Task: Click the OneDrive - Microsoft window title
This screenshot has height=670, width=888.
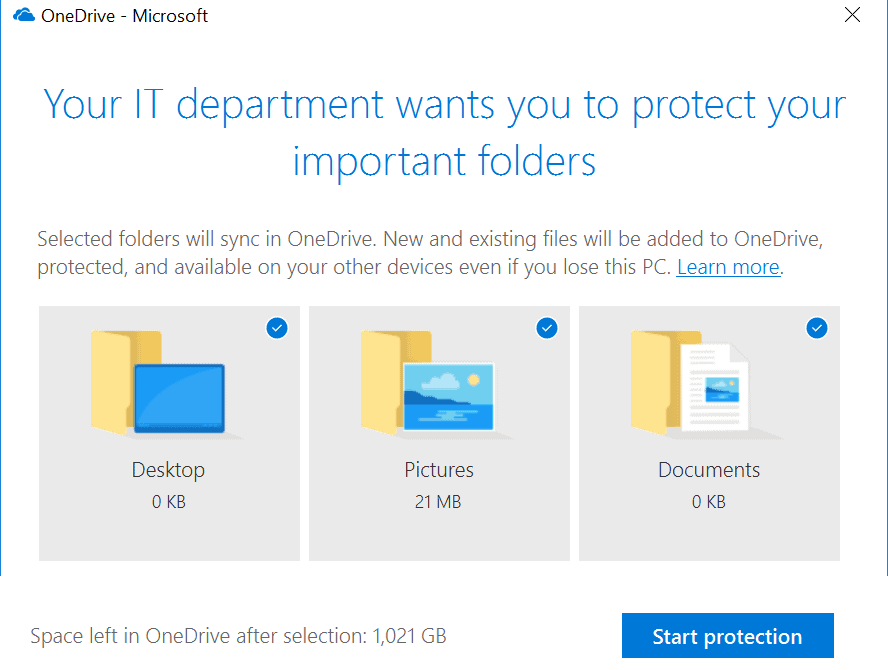Action: click(125, 16)
